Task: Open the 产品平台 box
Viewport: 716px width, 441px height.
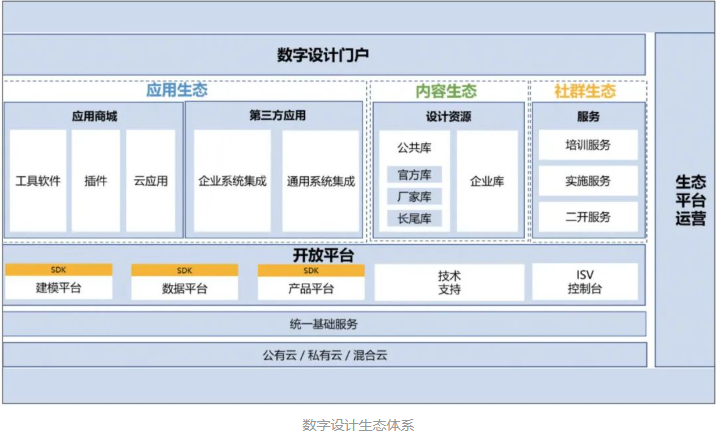Action: tap(311, 289)
